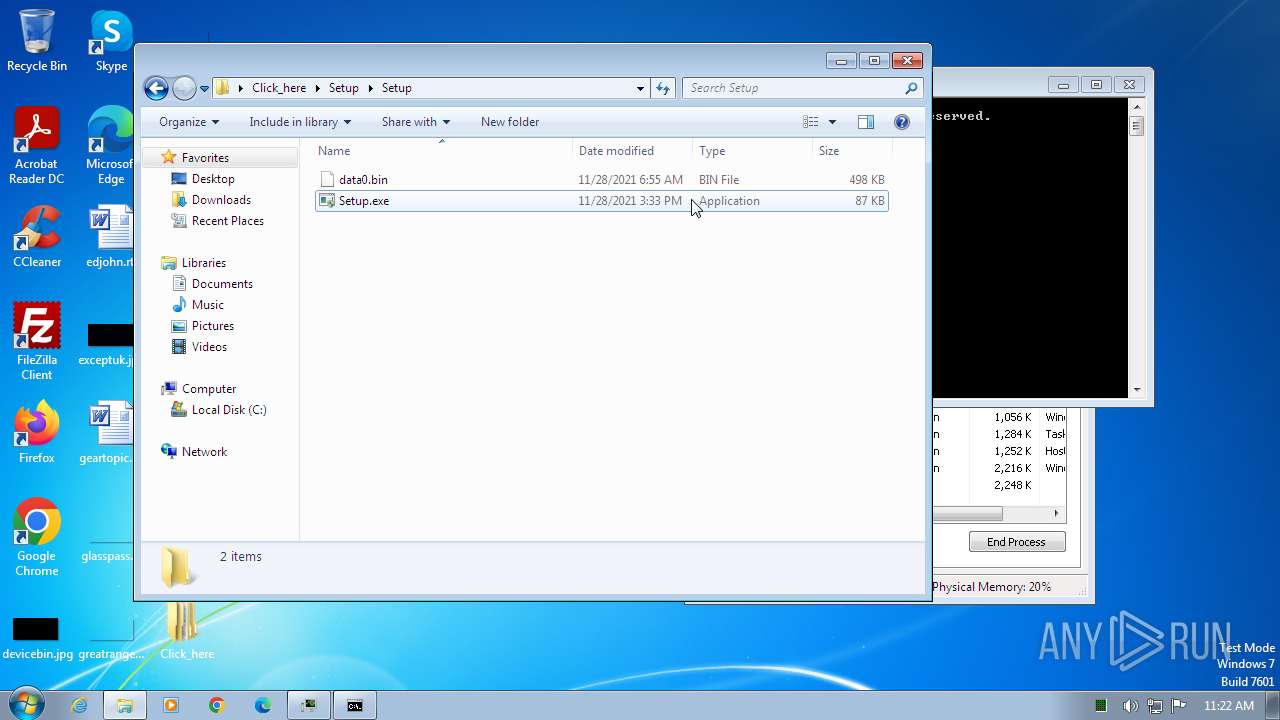Screen dimensions: 1280x720
Task: Sort by Name column
Action: pyautogui.click(x=443, y=151)
